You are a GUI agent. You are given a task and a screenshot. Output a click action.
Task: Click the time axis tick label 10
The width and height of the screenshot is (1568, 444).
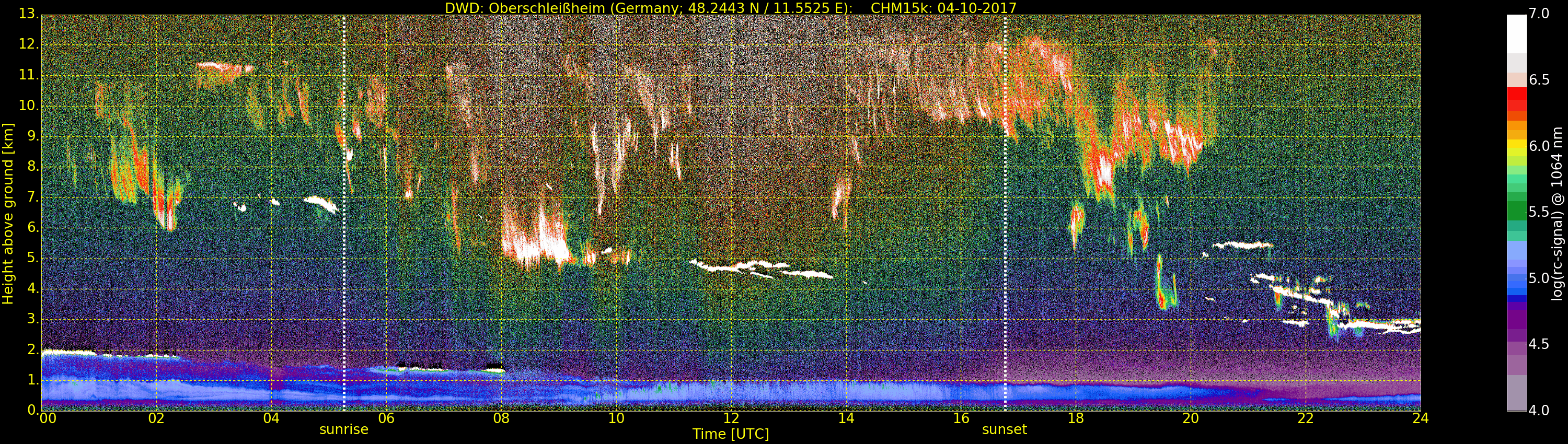(x=616, y=418)
